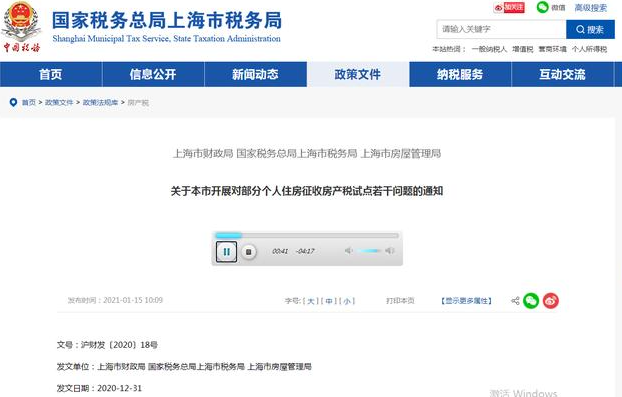Viewport: 622px width, 397px height.
Task: Open the 新闻动态 navigation tab
Action: click(x=255, y=74)
